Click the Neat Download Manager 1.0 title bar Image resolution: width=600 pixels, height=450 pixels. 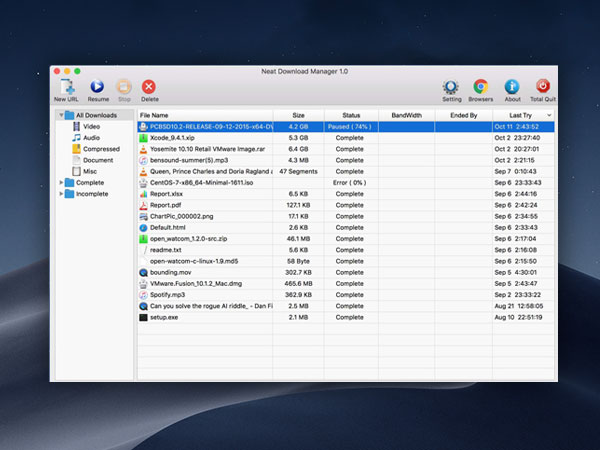[x=304, y=71]
